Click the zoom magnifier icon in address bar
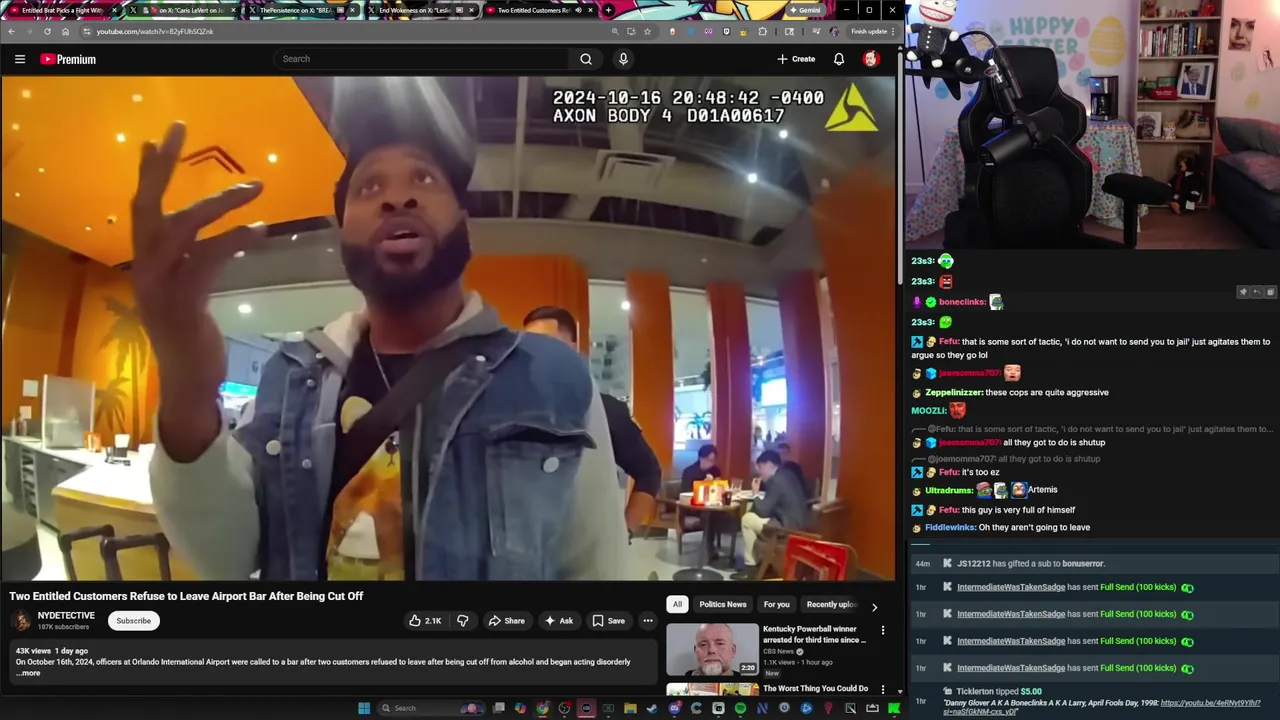The height and width of the screenshot is (720, 1280). [x=615, y=31]
